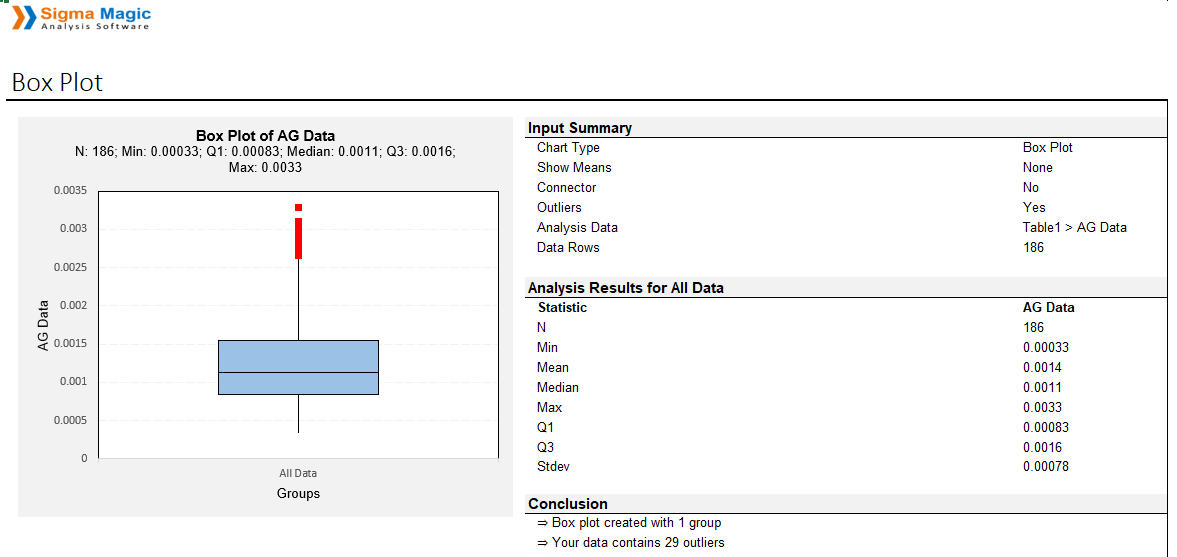This screenshot has width=1177, height=557.
Task: Click the Sigma Magic logo icon
Action: coord(24,17)
